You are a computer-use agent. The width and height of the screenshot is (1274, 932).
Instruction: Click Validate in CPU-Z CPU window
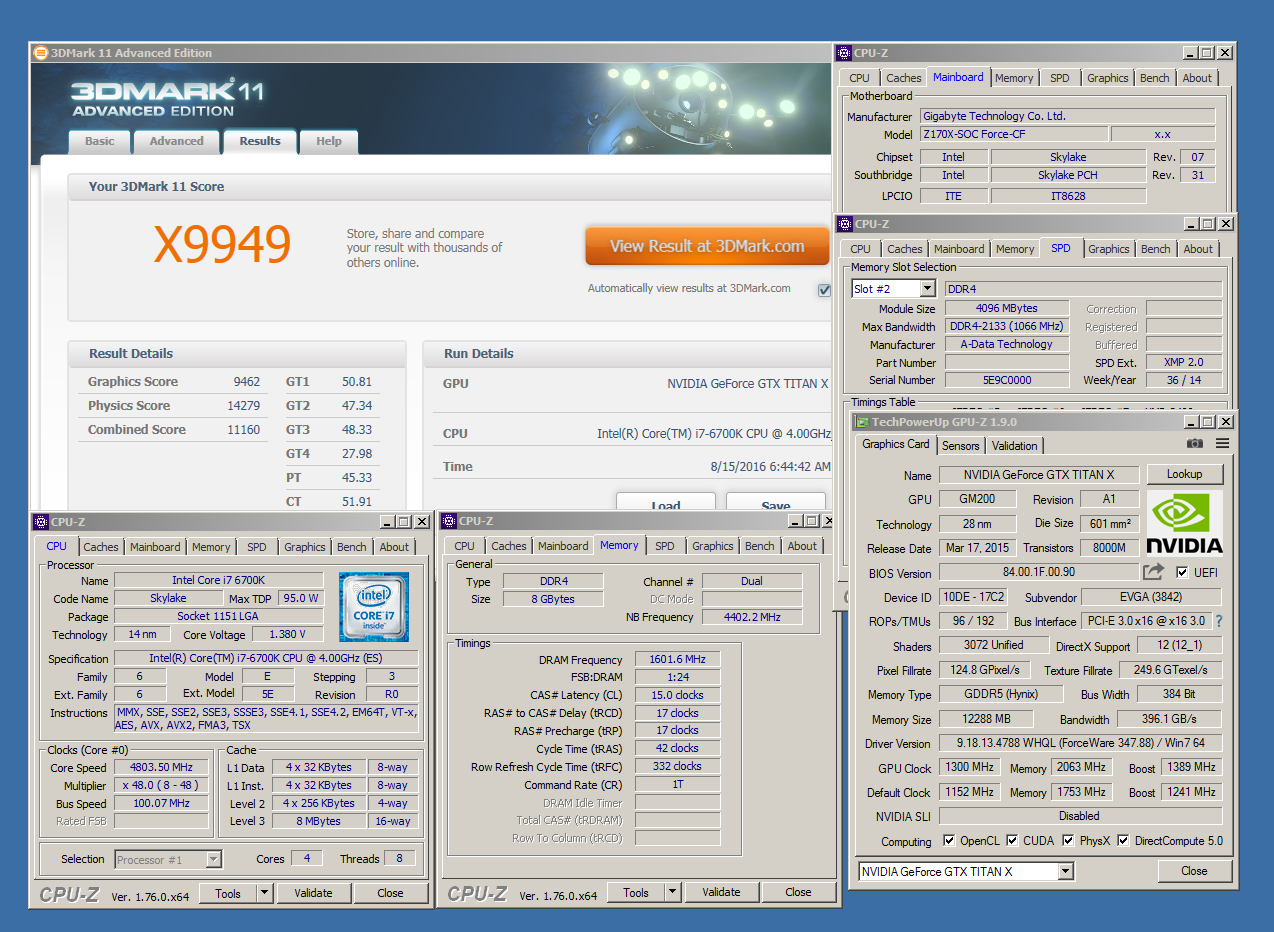[313, 893]
